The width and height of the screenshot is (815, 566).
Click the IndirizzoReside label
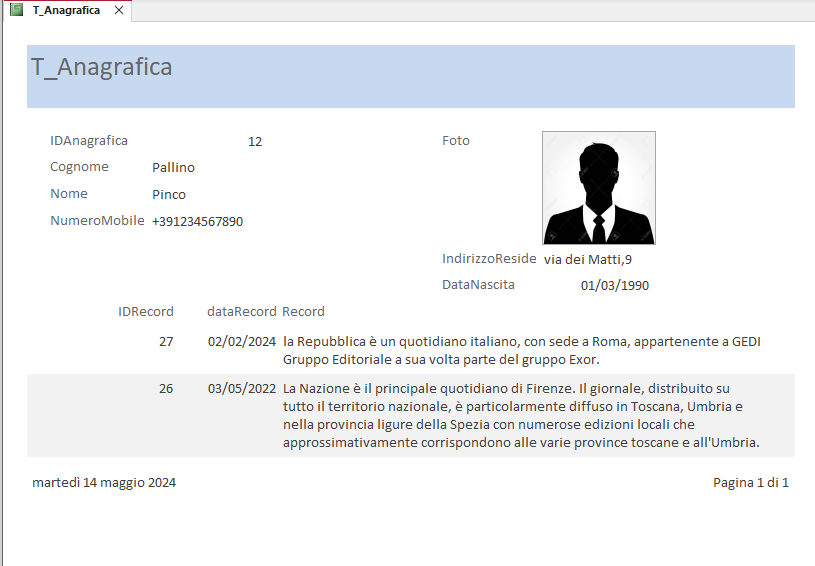pos(489,259)
